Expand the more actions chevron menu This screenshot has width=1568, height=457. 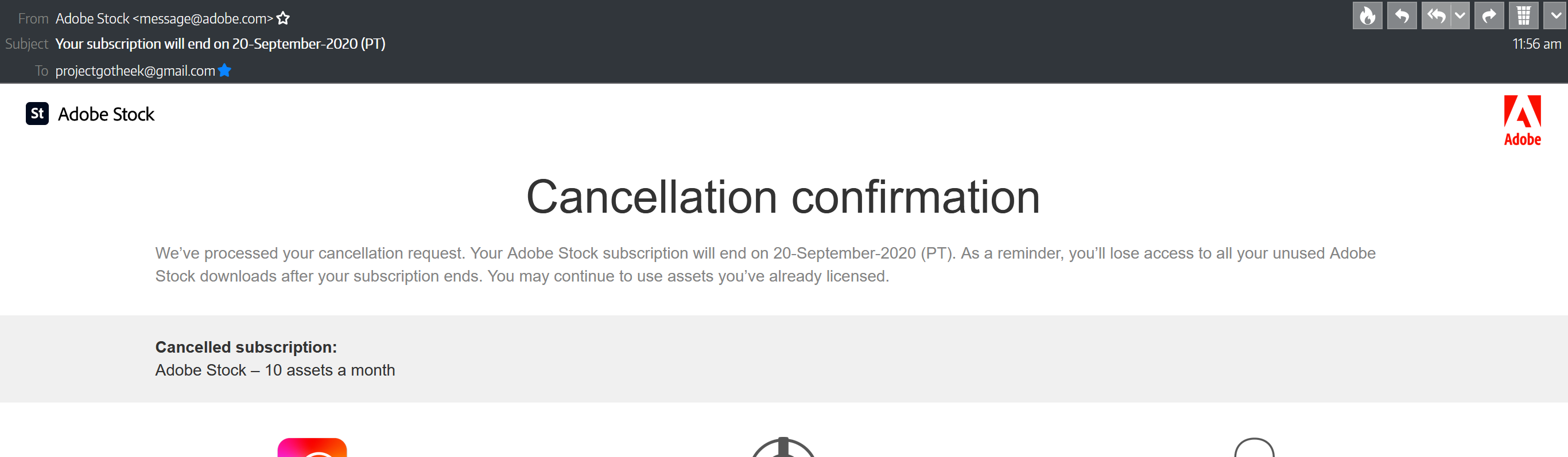click(x=1555, y=16)
